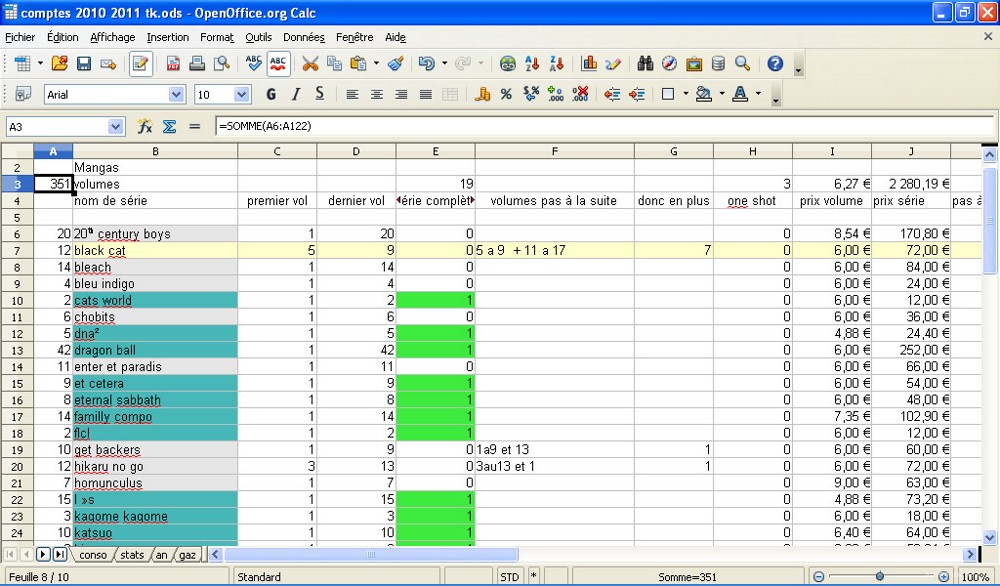The image size is (1000, 586).
Task: Open the Gallery icon
Action: tap(694, 64)
